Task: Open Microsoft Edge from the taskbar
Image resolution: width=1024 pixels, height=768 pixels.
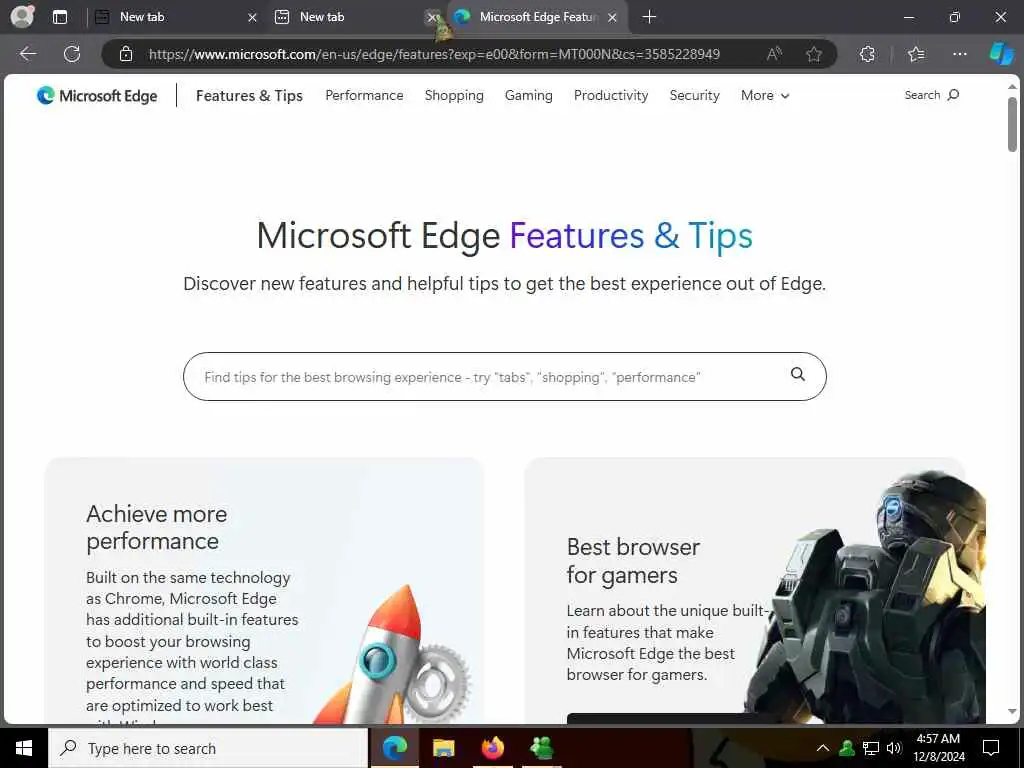Action: [x=394, y=748]
